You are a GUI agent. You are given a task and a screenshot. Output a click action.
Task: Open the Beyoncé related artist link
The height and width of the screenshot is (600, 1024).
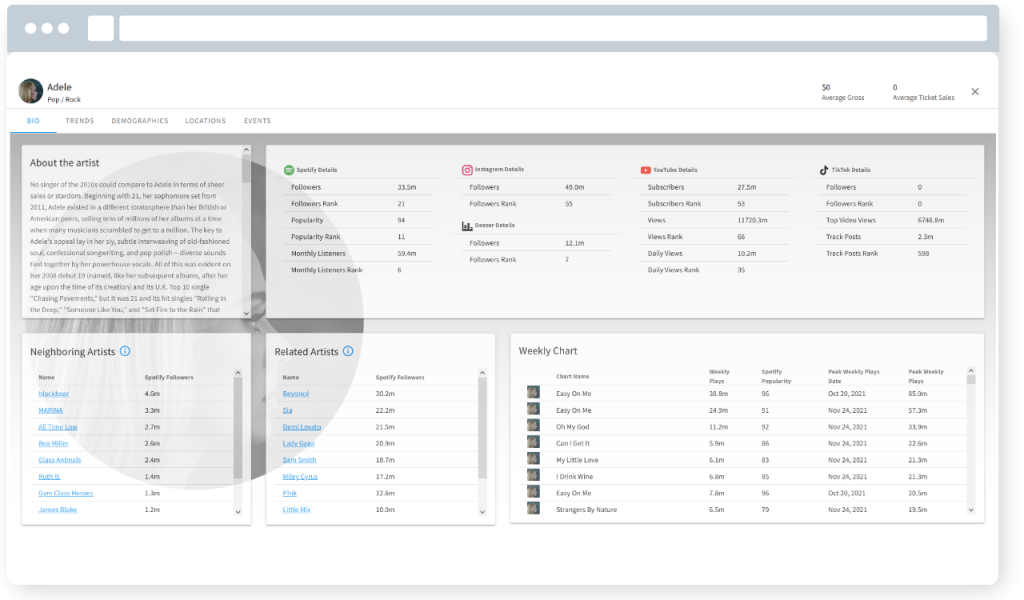point(296,394)
